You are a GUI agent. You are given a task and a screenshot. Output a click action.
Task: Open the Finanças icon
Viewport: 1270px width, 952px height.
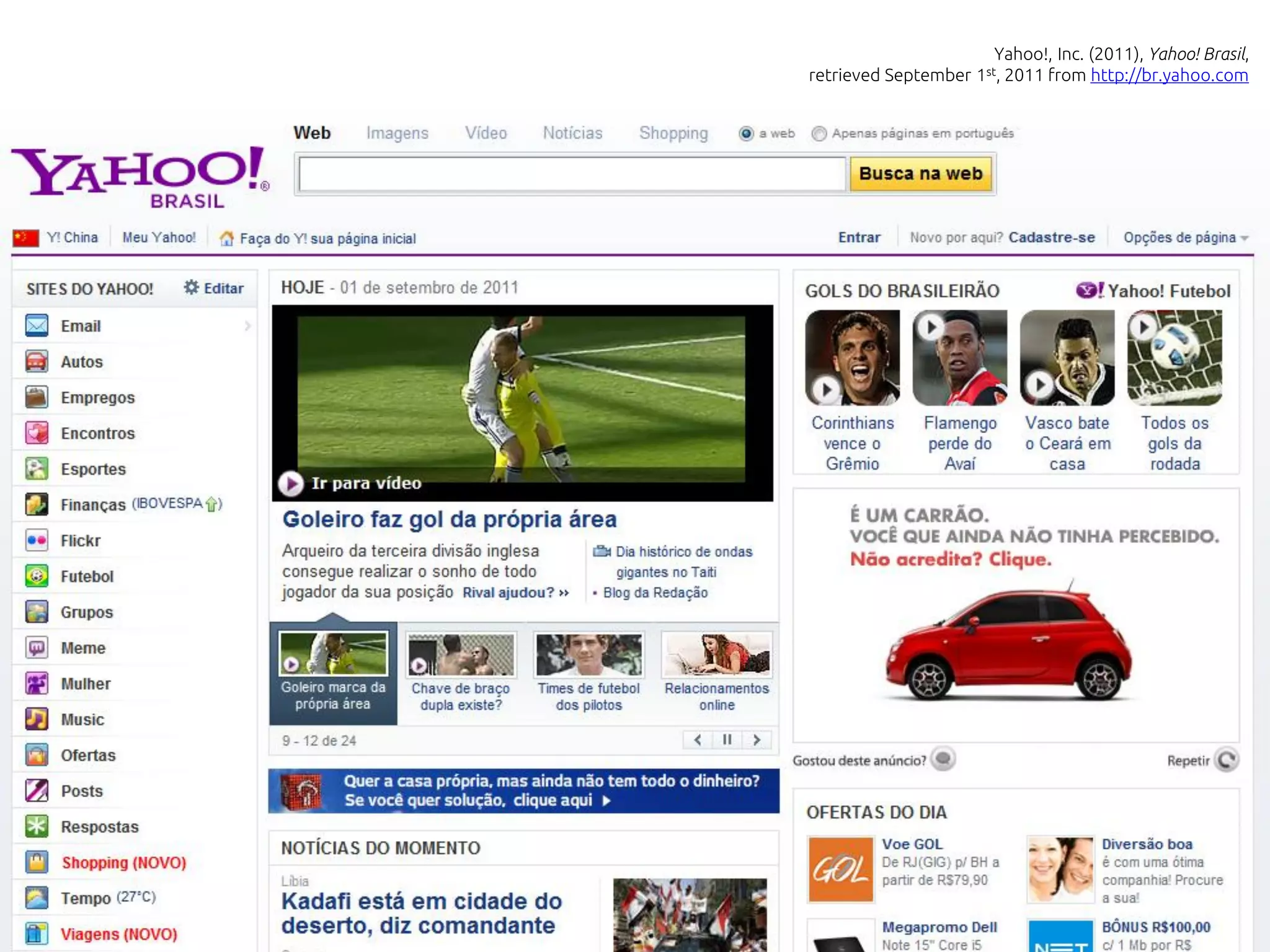pyautogui.click(x=37, y=505)
